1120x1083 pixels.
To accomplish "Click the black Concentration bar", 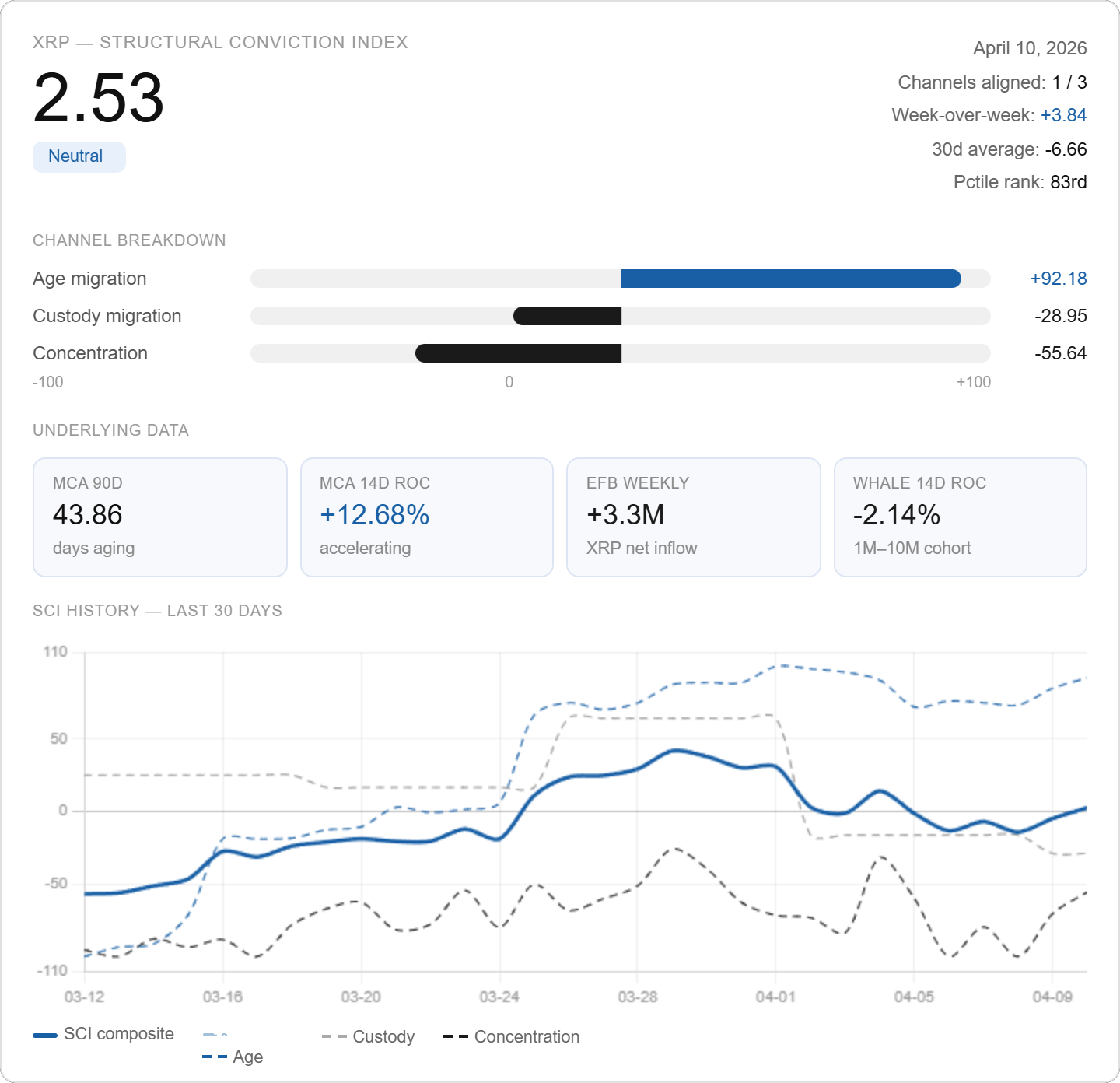I will pos(518,353).
